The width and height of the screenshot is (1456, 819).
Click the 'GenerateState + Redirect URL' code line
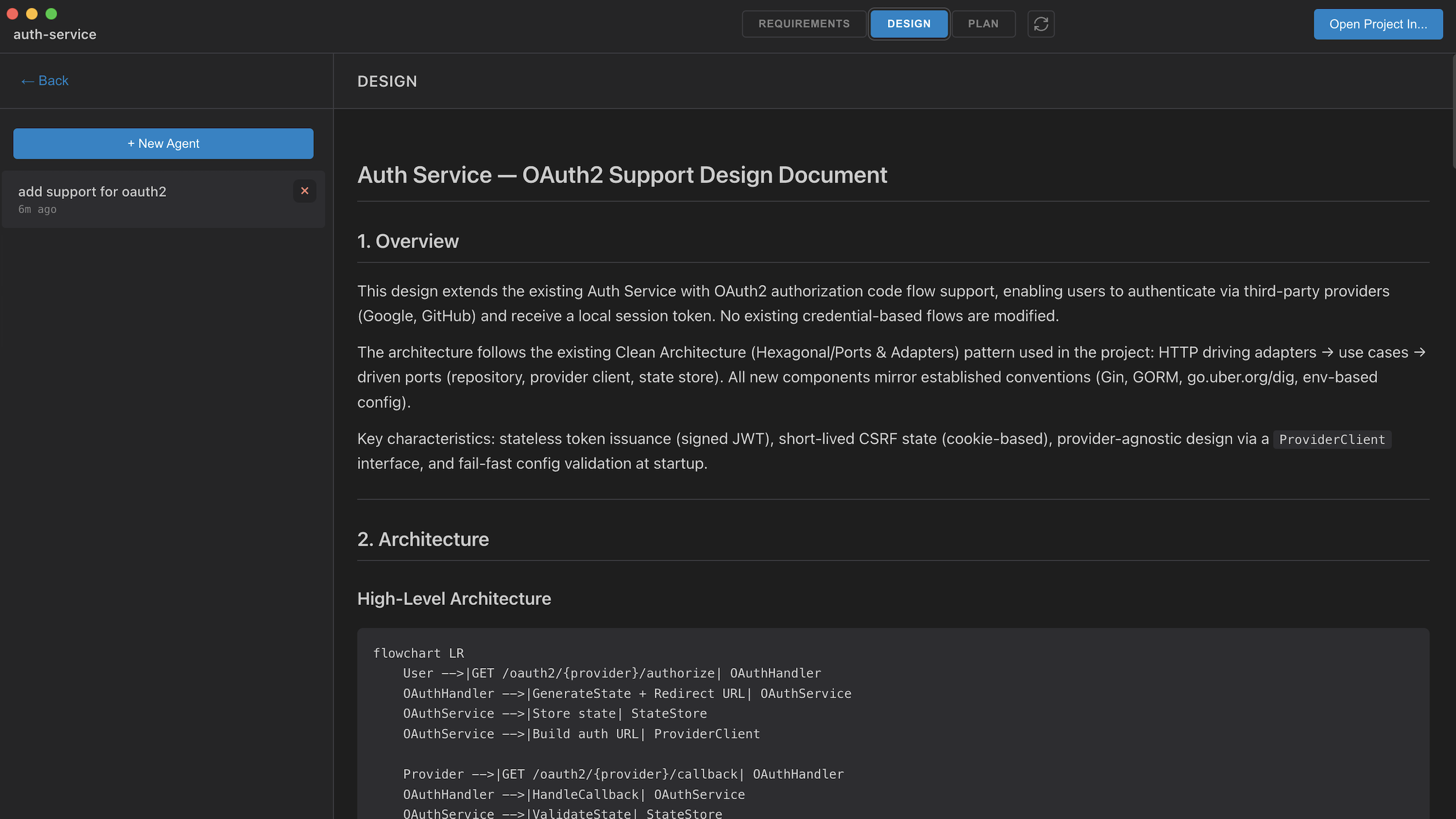coord(627,694)
